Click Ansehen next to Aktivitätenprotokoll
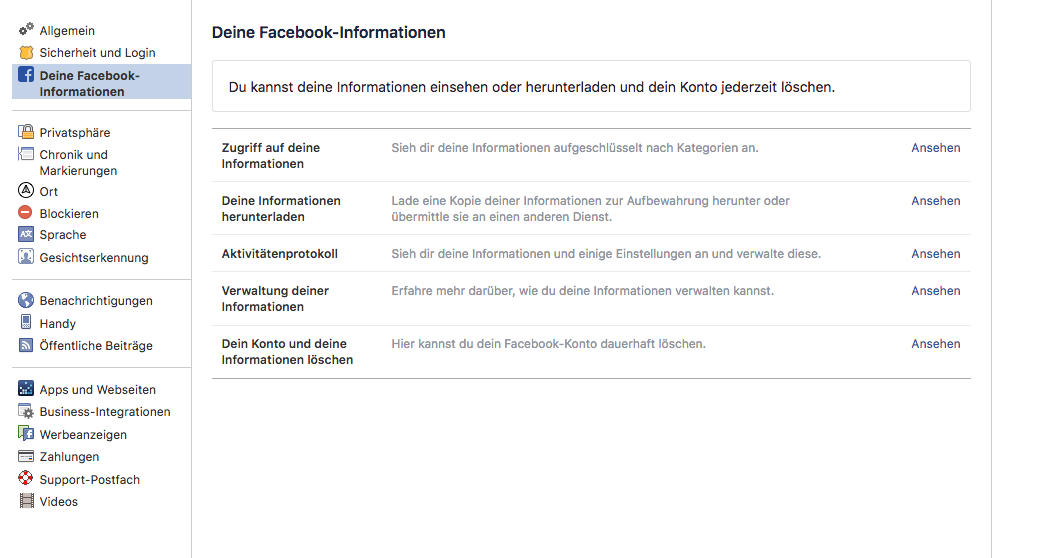Image resolution: width=1038 pixels, height=558 pixels. pos(935,253)
